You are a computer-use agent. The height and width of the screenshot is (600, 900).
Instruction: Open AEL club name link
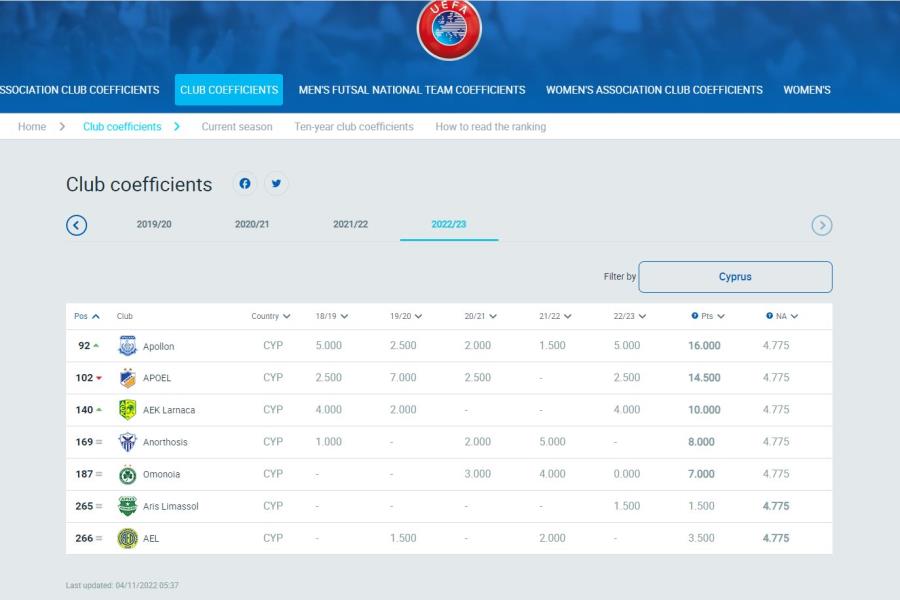pyautogui.click(x=151, y=539)
